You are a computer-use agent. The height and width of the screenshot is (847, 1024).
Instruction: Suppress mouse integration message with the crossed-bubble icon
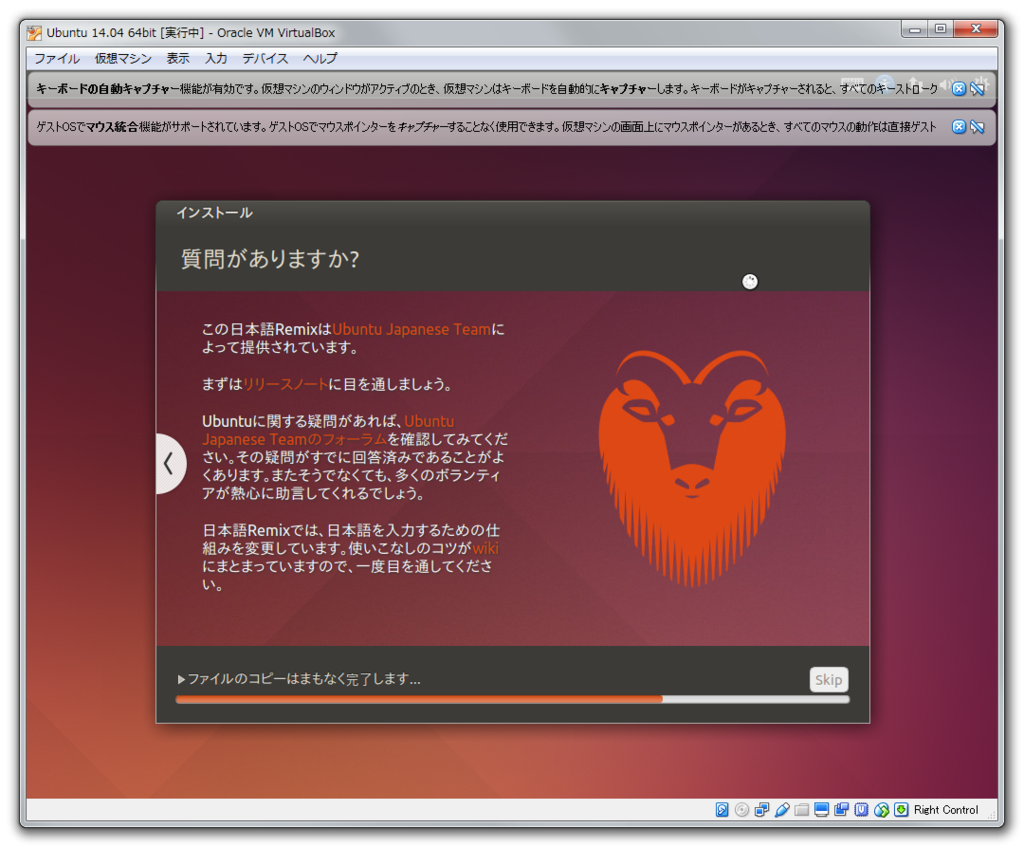[x=977, y=127]
